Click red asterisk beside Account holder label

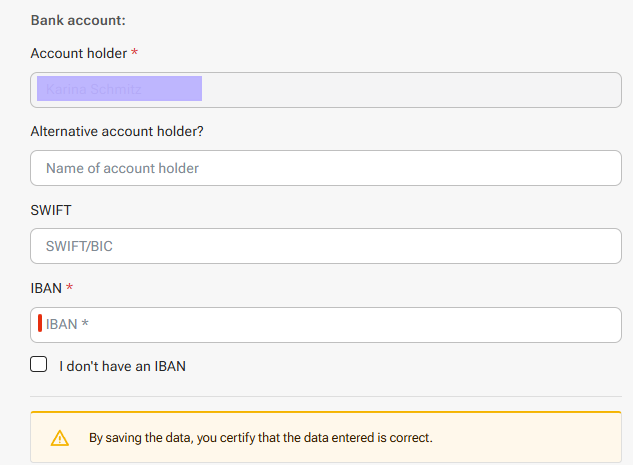point(134,52)
